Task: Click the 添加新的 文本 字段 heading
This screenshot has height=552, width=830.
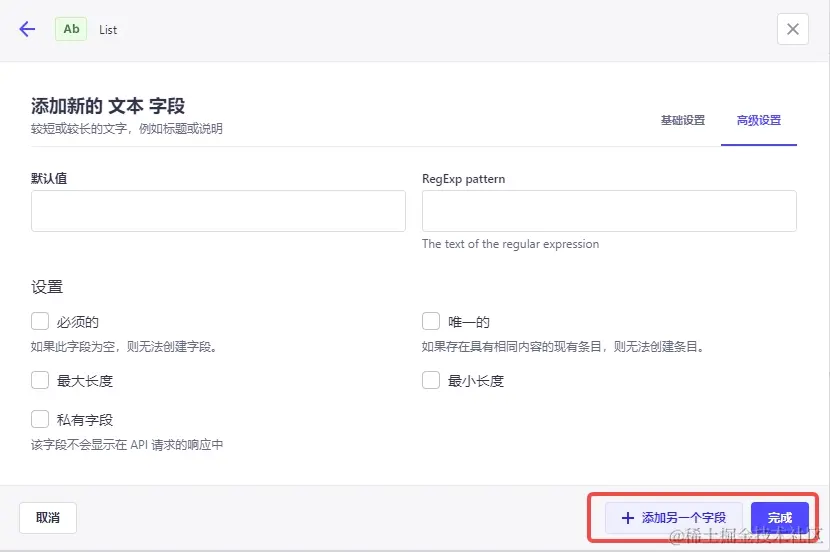Action: 108,106
